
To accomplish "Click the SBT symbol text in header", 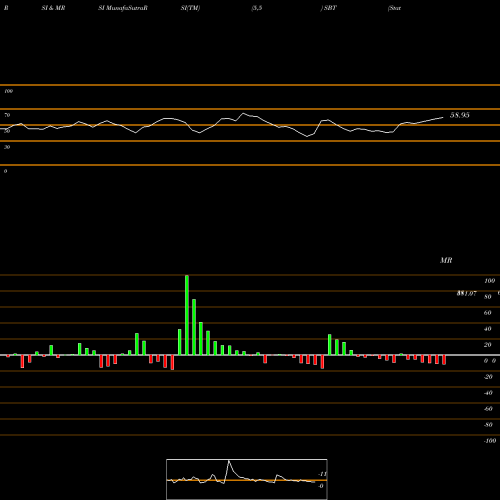I will (330, 8).
